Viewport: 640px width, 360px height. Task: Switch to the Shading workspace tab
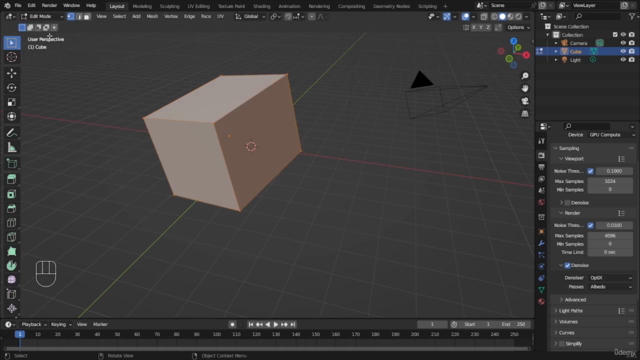tap(262, 6)
